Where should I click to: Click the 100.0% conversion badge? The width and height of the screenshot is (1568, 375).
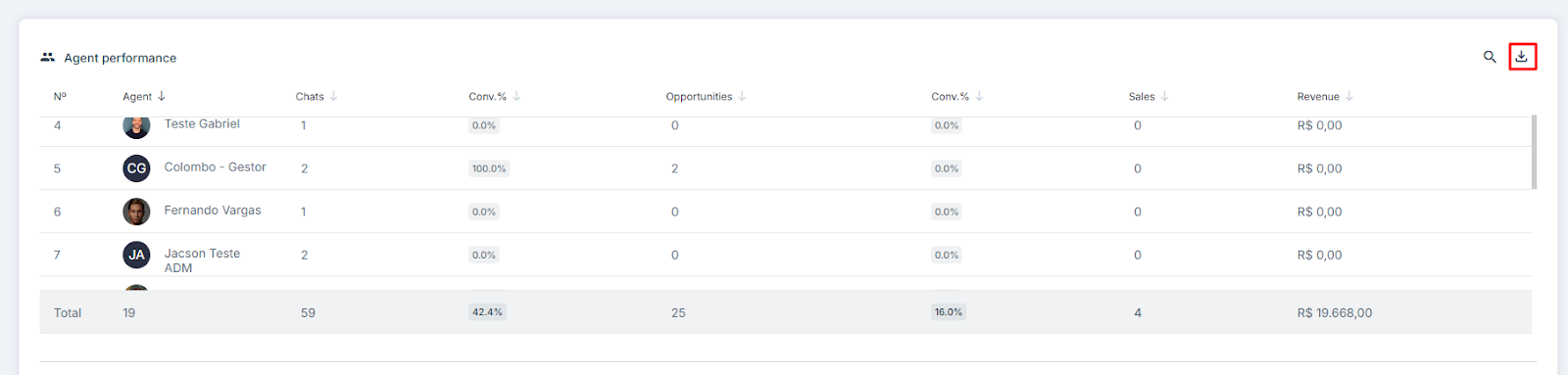point(489,168)
